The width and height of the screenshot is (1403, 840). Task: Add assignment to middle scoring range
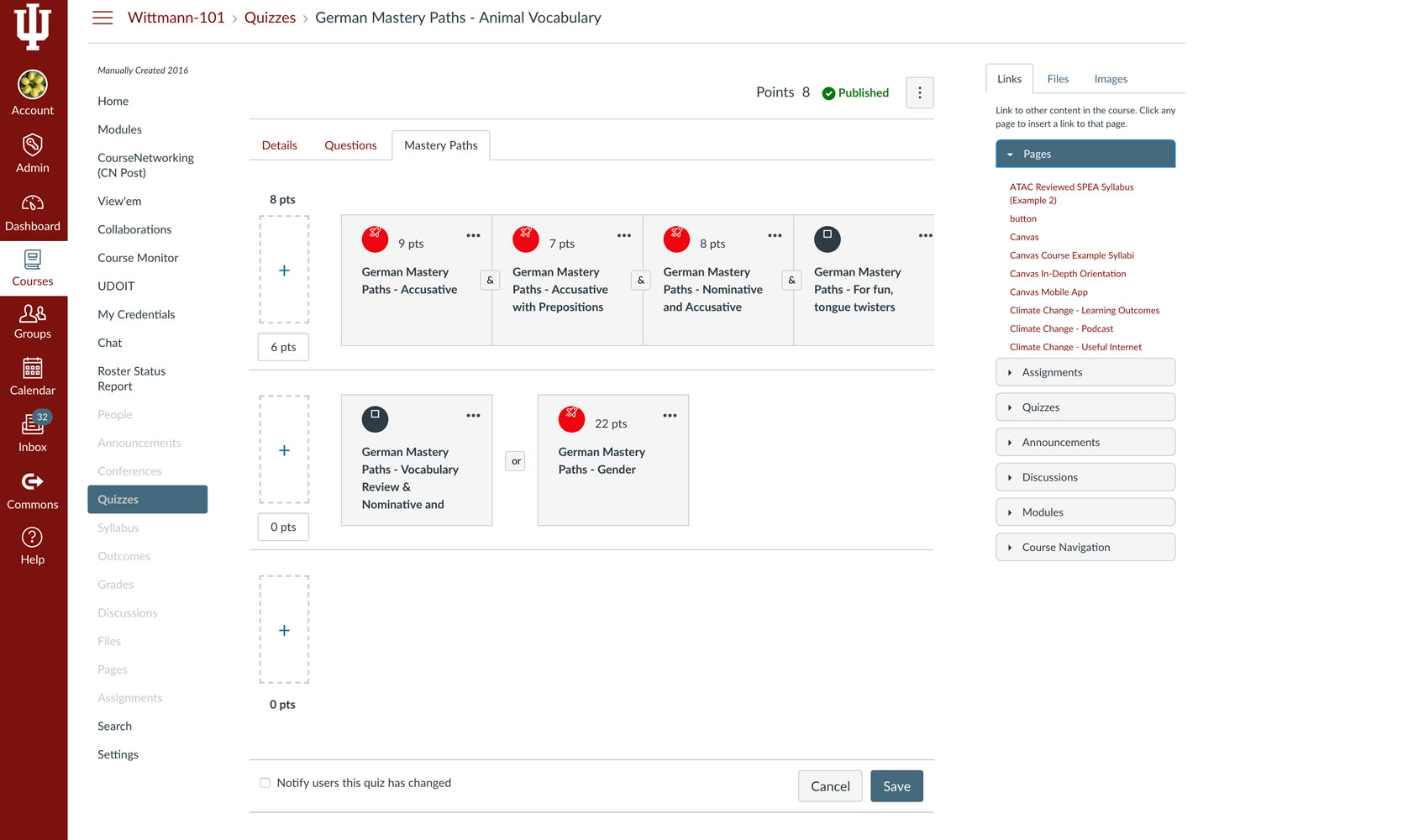point(284,449)
